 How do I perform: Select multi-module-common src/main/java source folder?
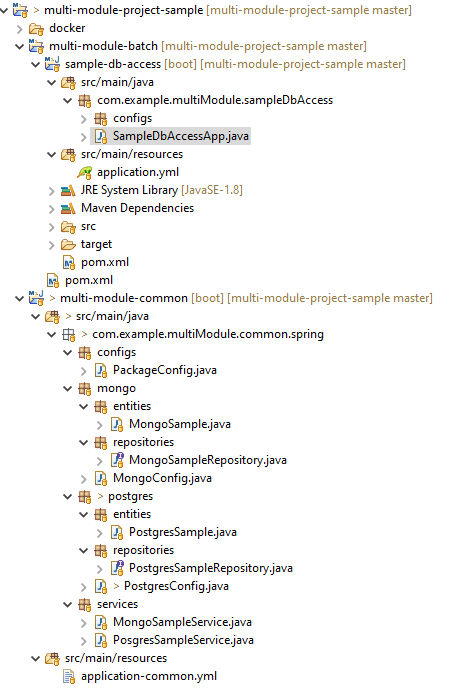(112, 316)
